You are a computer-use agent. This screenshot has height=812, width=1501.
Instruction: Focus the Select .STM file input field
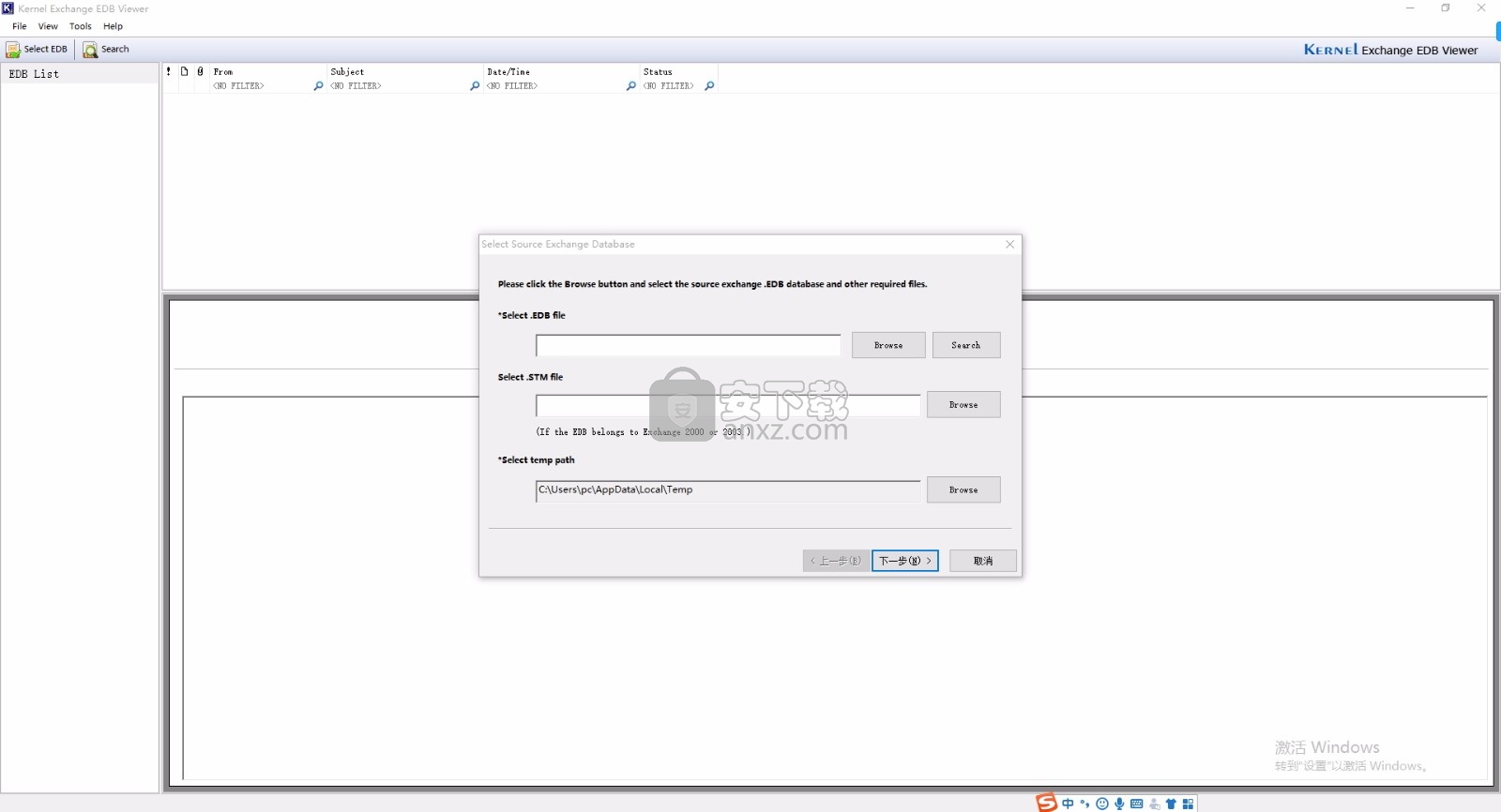728,406
